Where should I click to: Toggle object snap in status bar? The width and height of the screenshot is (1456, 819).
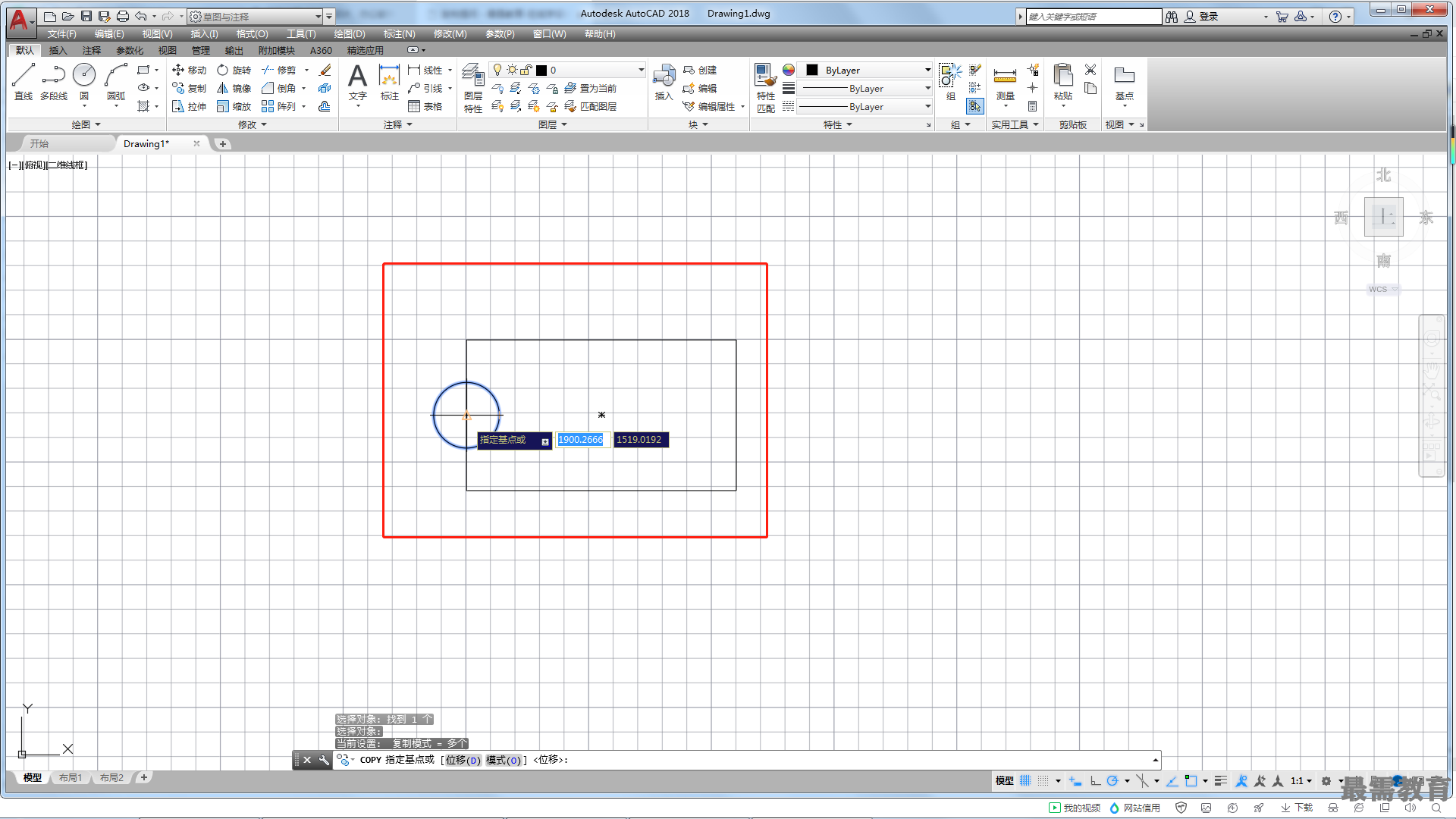point(1191,780)
